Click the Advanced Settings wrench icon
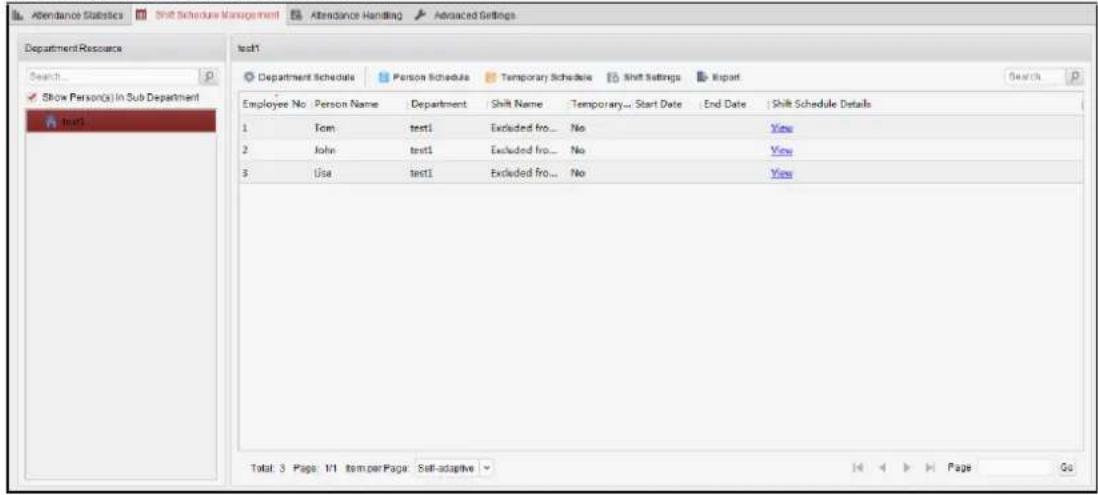The height and width of the screenshot is (495, 1098). (419, 15)
